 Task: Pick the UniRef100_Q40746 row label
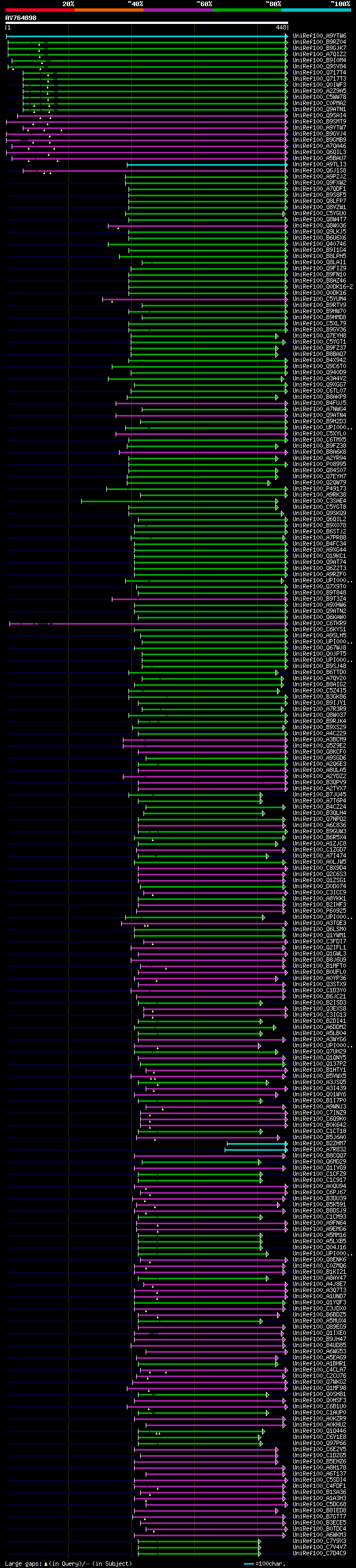pos(319,244)
